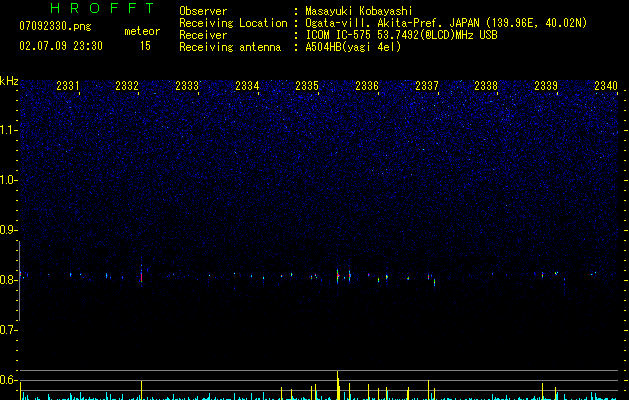Click the 1.0 kHz axis label
Screen dimensions: 629x400
9,180
